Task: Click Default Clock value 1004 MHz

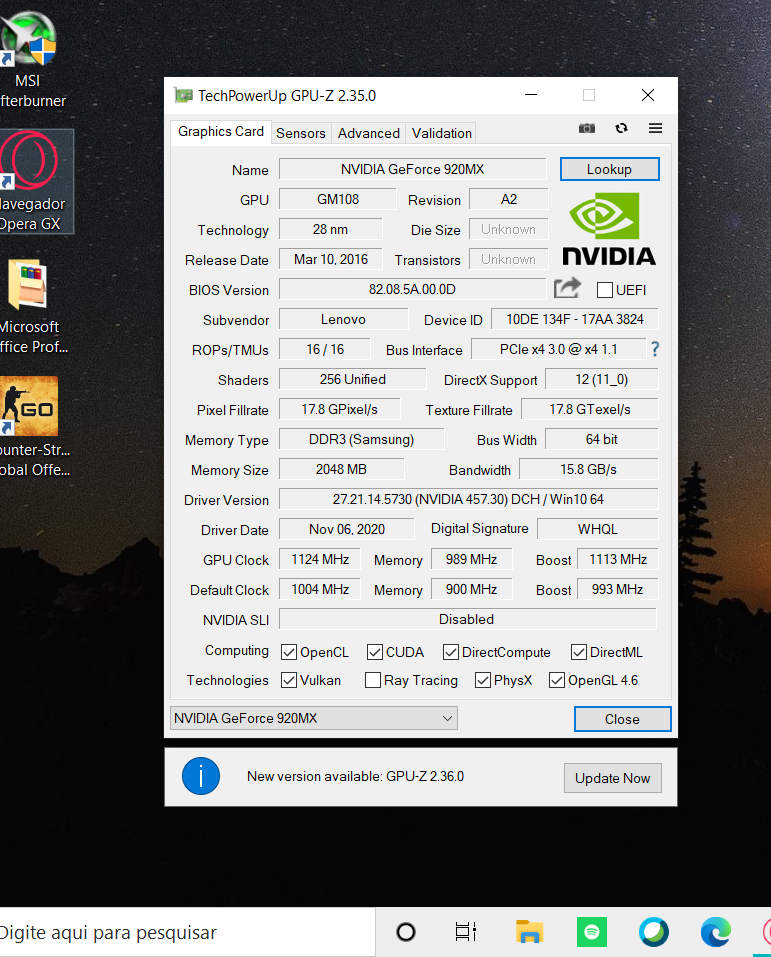Action: coord(320,589)
